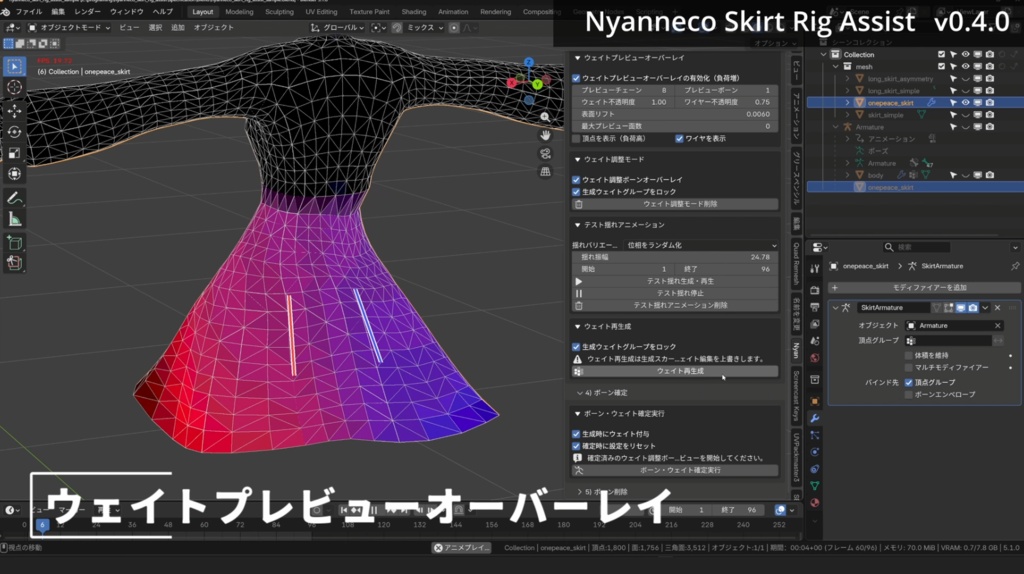Open the Output properties printer tab
The height and width of the screenshot is (574, 1024).
[814, 307]
